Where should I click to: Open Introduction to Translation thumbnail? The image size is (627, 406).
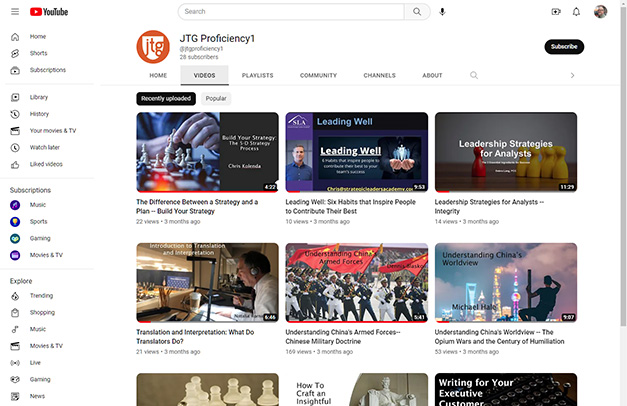click(208, 282)
